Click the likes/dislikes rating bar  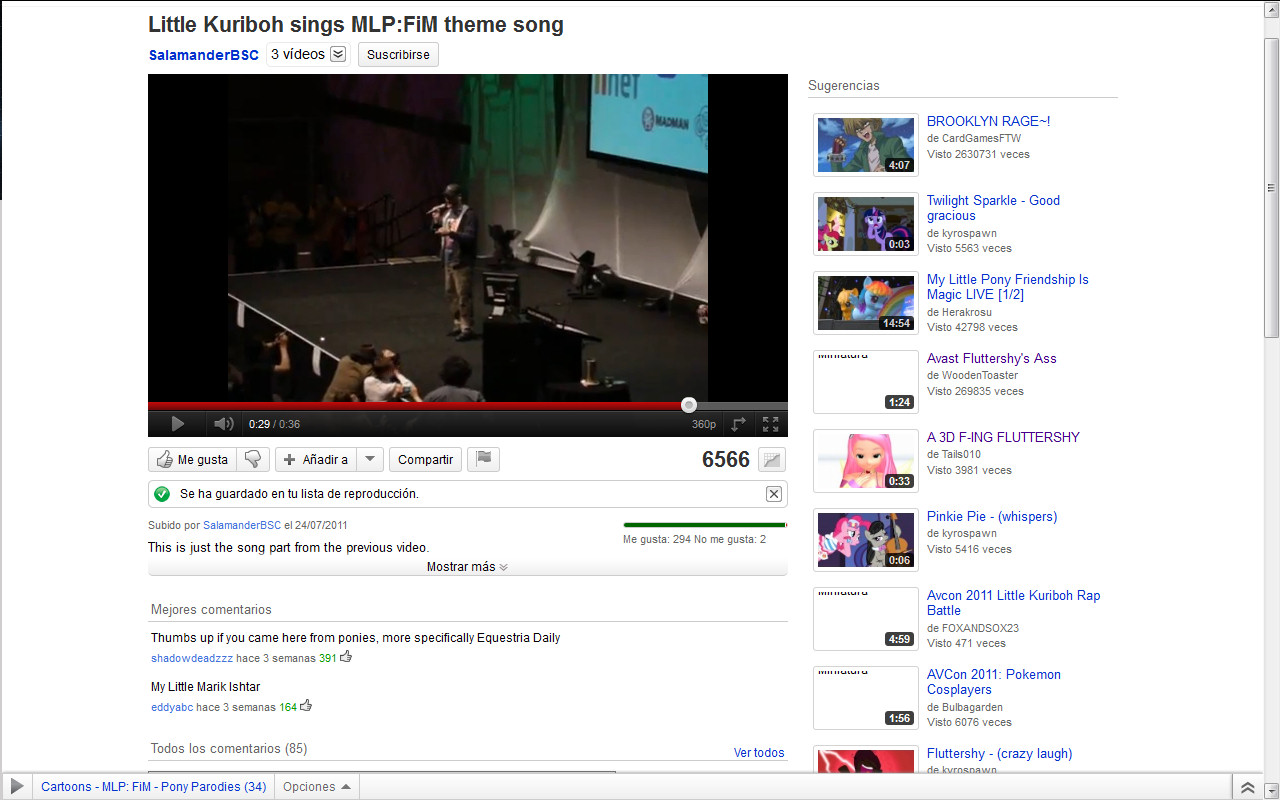(x=705, y=524)
